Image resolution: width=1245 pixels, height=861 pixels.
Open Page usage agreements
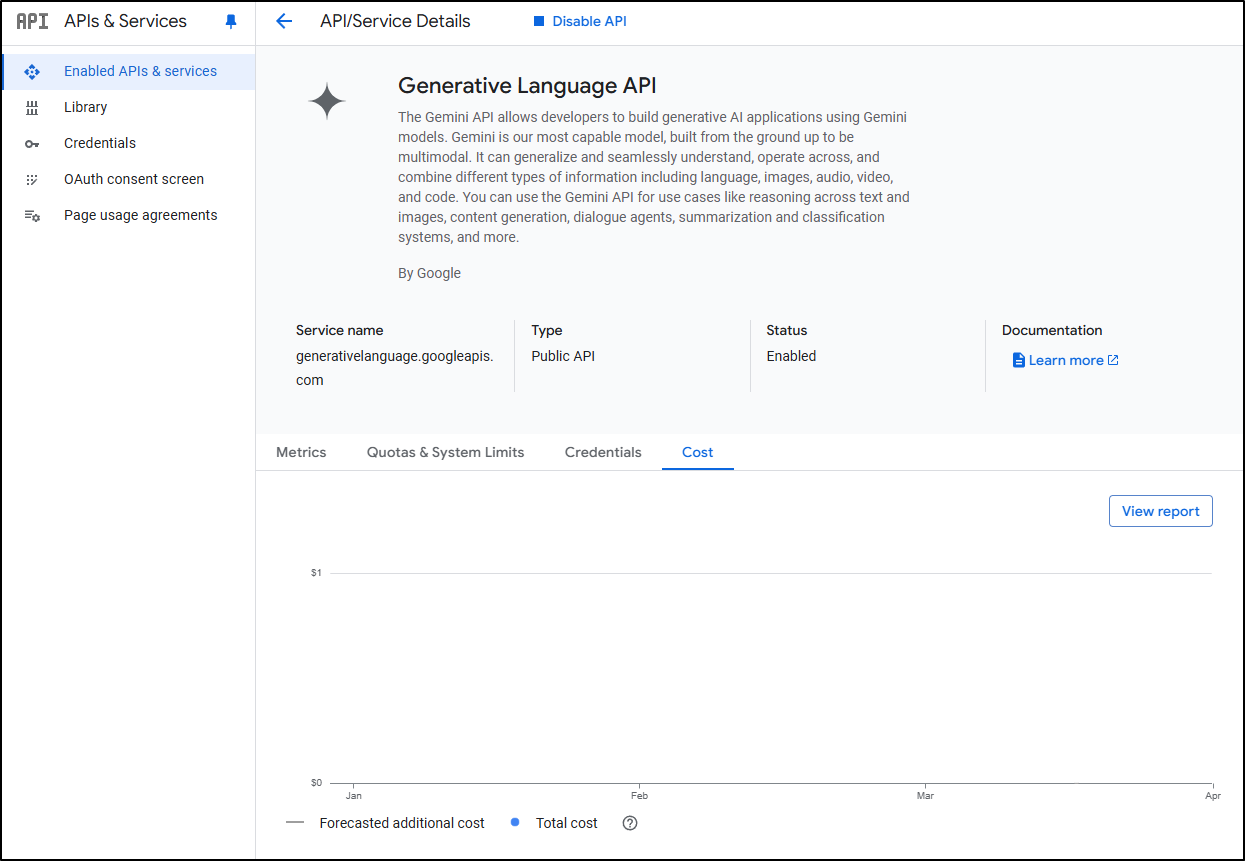pyautogui.click(x=129, y=215)
